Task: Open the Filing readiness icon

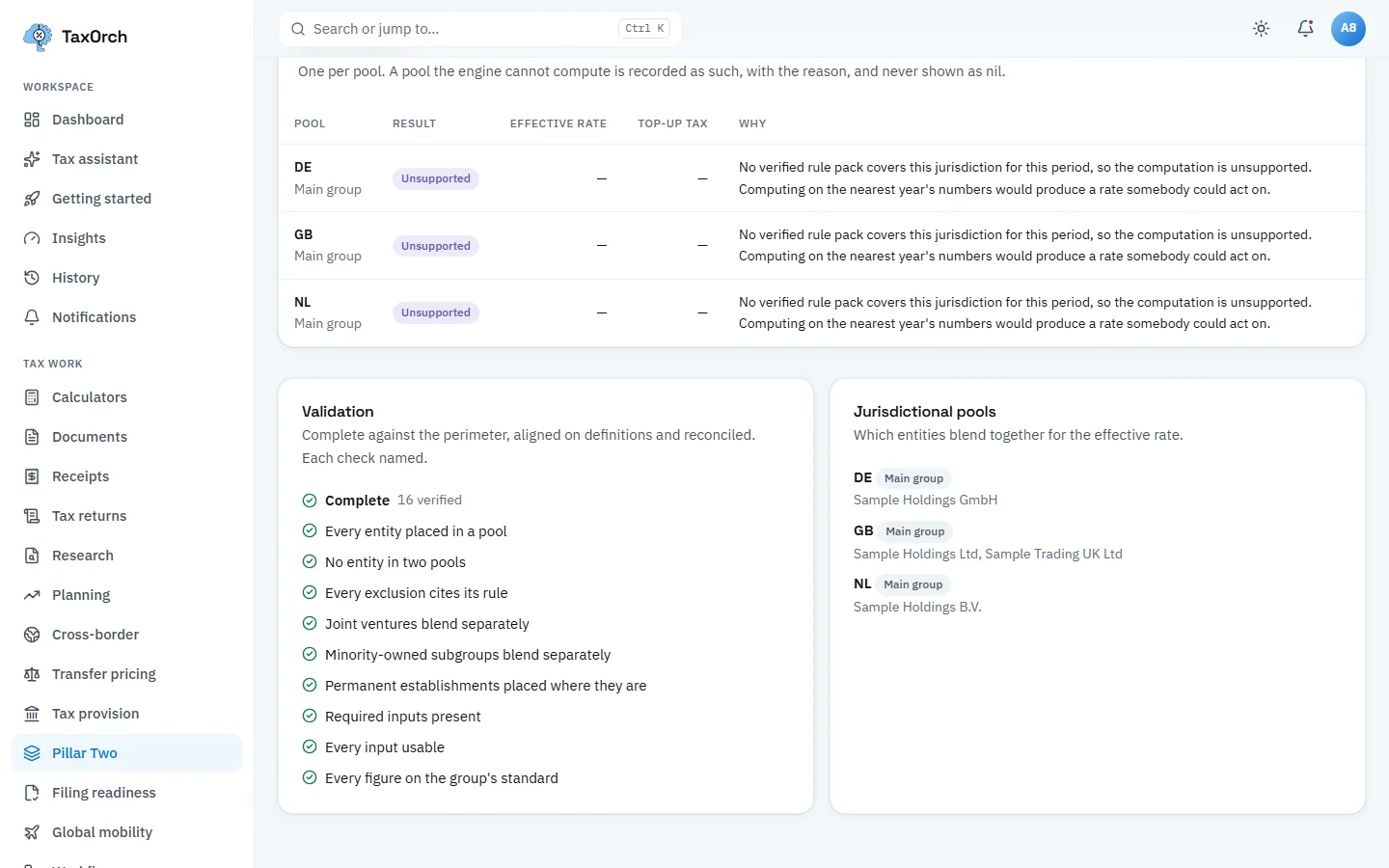Action: pyautogui.click(x=32, y=793)
